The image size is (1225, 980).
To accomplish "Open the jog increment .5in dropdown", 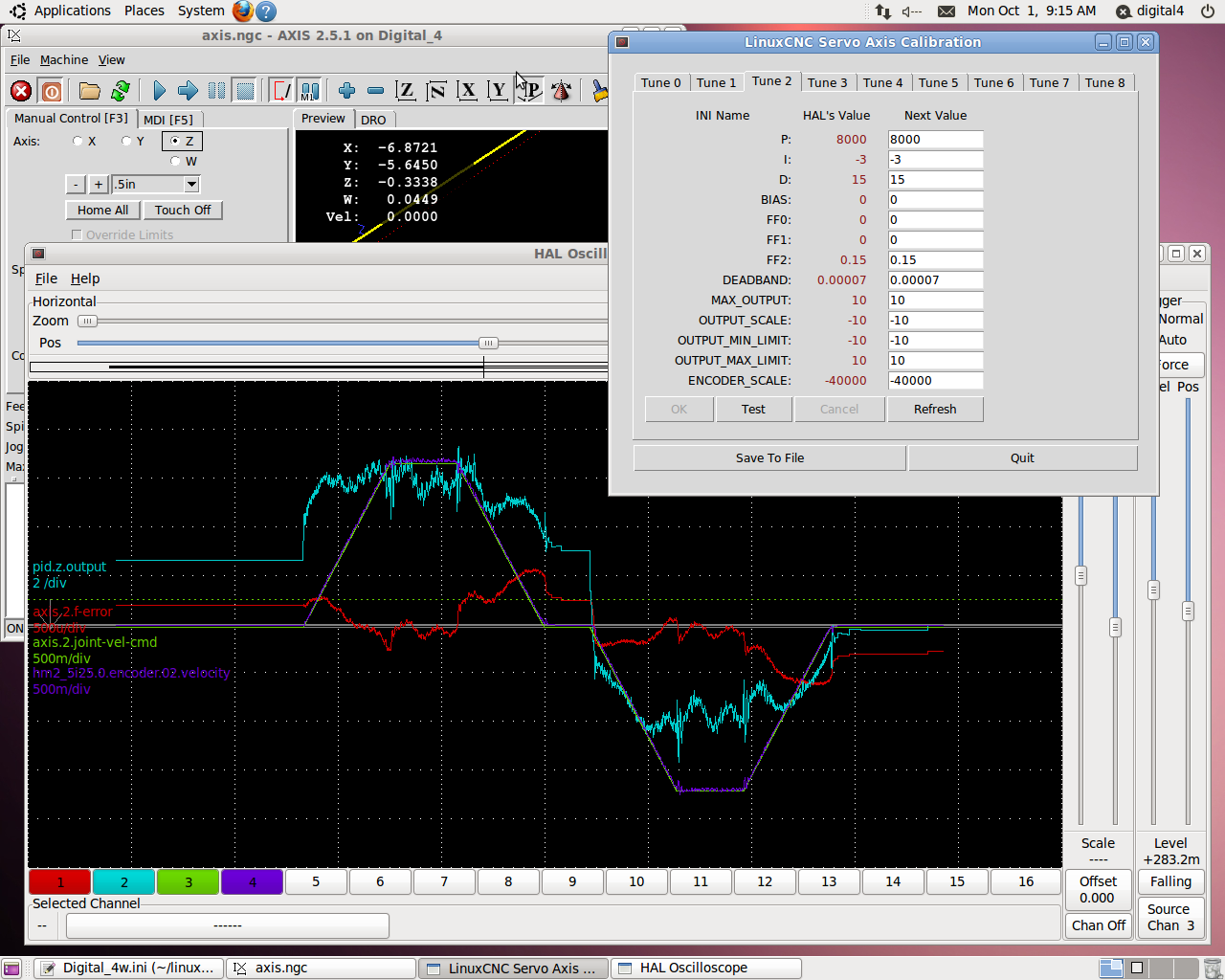I will pyautogui.click(x=191, y=184).
